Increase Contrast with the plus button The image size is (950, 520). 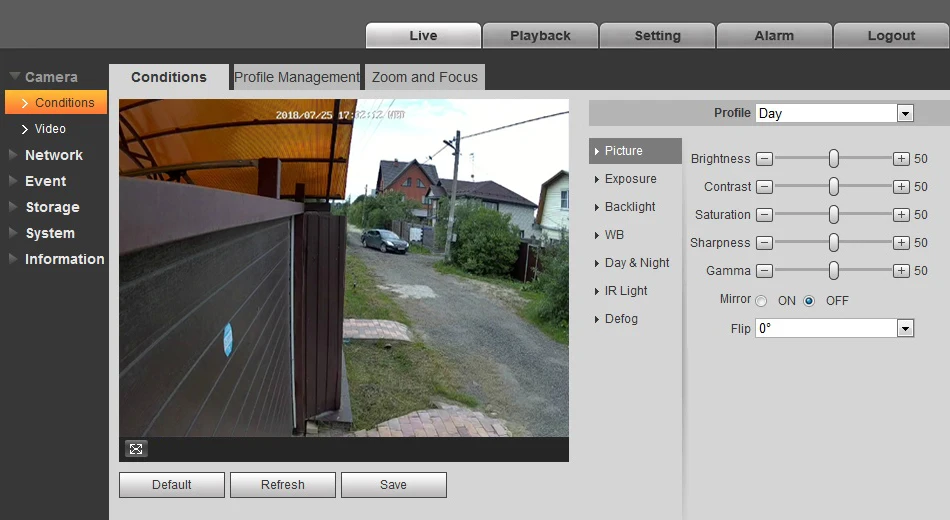coord(901,187)
